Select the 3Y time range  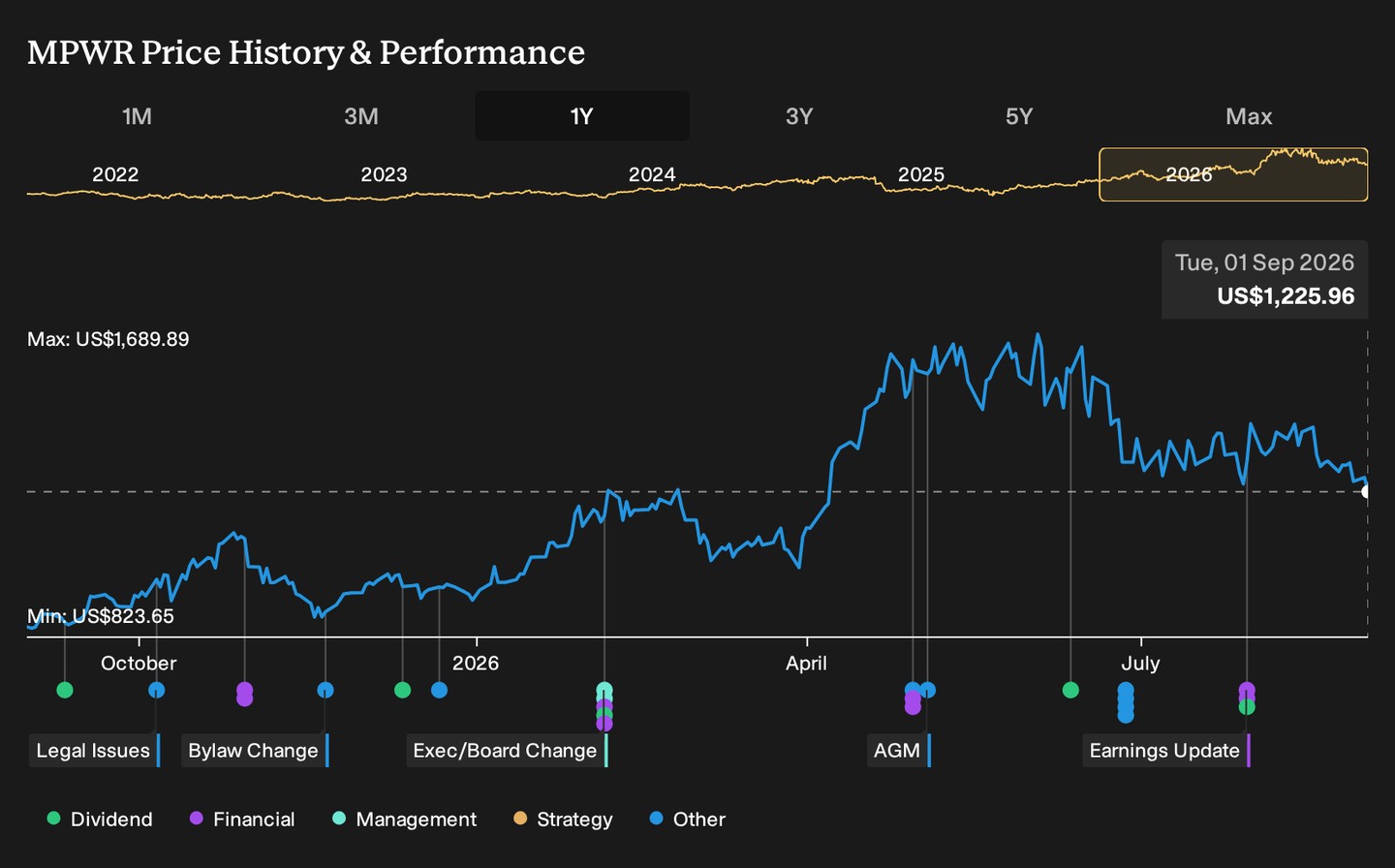point(799,116)
